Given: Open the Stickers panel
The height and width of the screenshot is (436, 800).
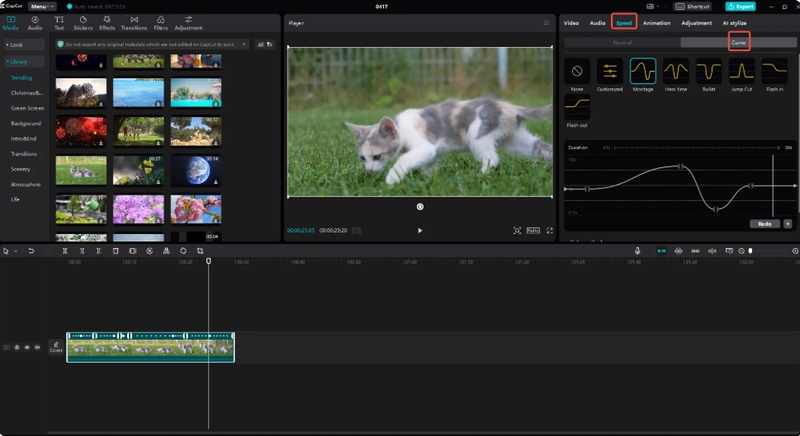Looking at the screenshot, I should (x=83, y=23).
